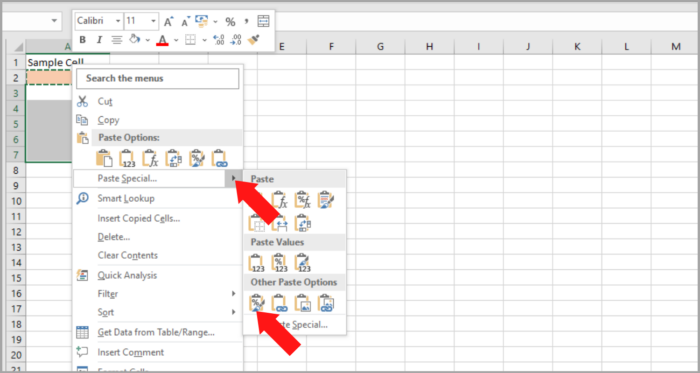This screenshot has width=700, height=373.
Task: Open the Fill Color dropdown arrow
Action: coord(148,40)
